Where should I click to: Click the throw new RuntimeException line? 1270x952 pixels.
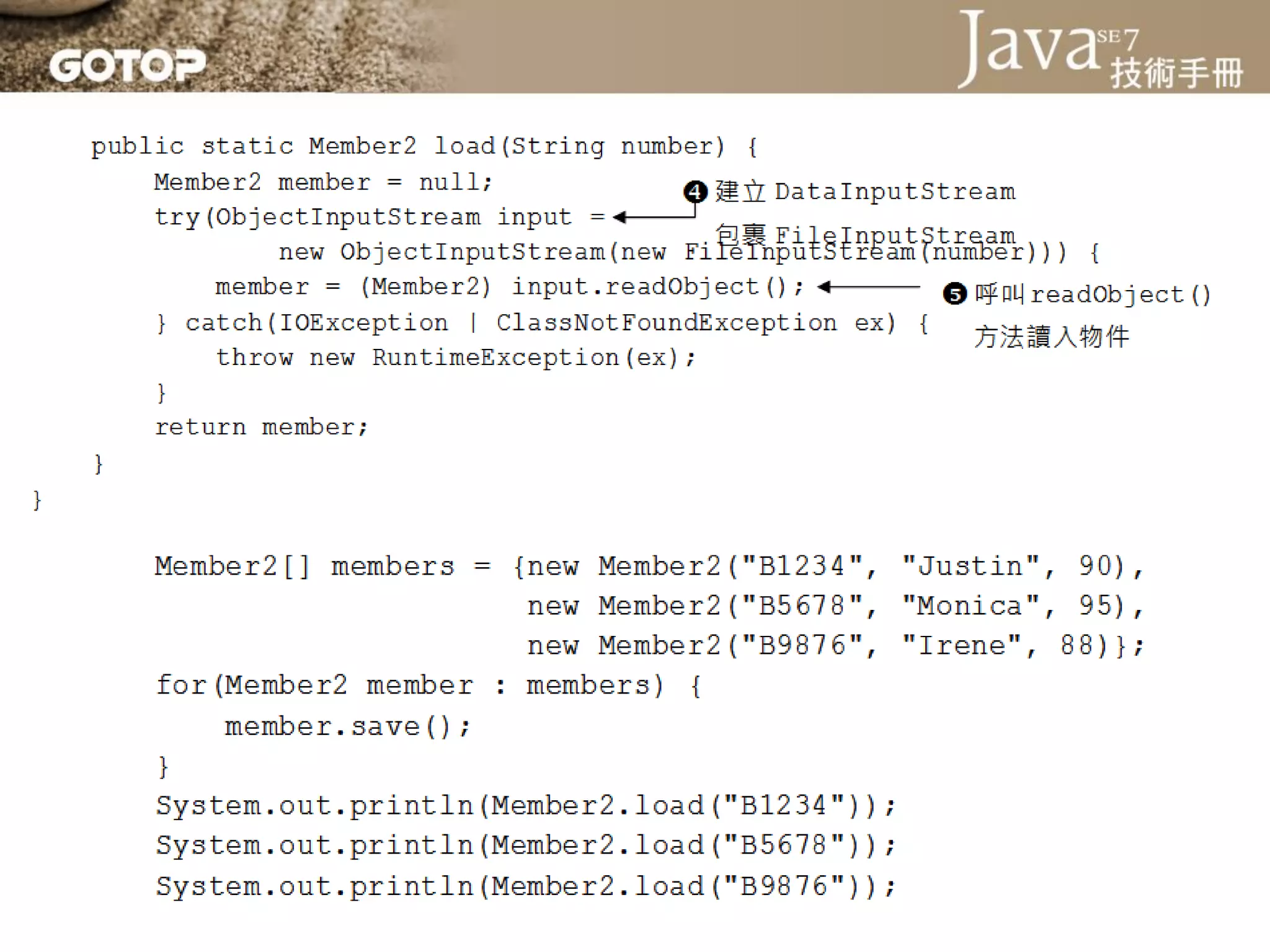(456, 358)
